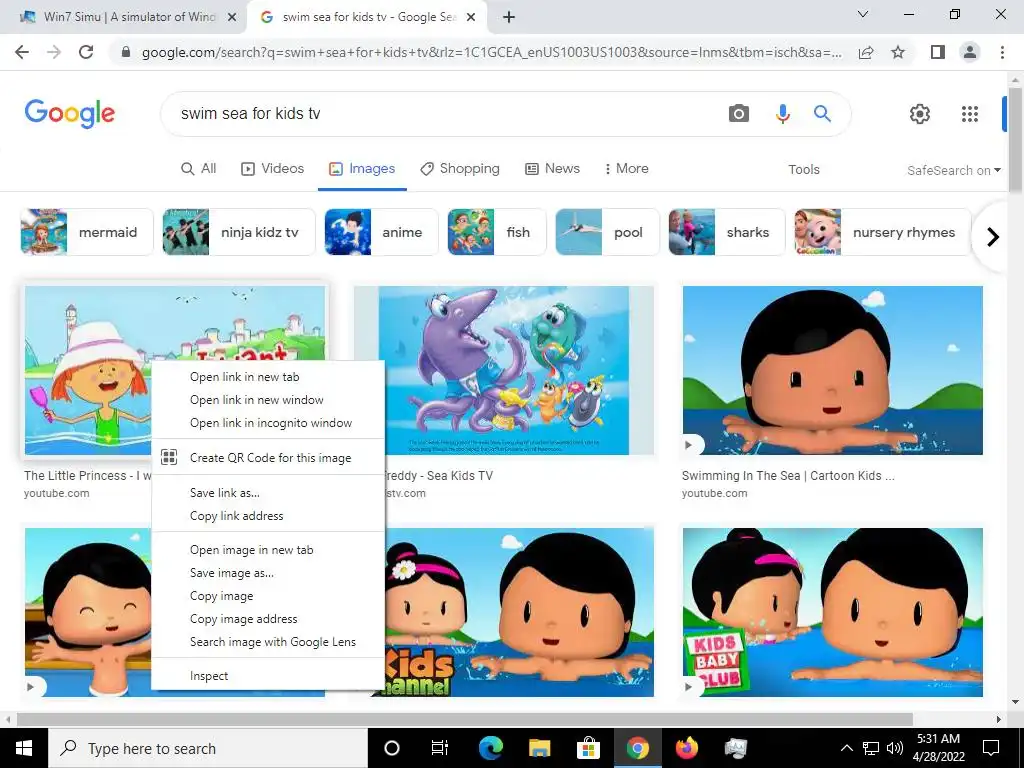Launch Firefox from the taskbar

pyautogui.click(x=686, y=748)
